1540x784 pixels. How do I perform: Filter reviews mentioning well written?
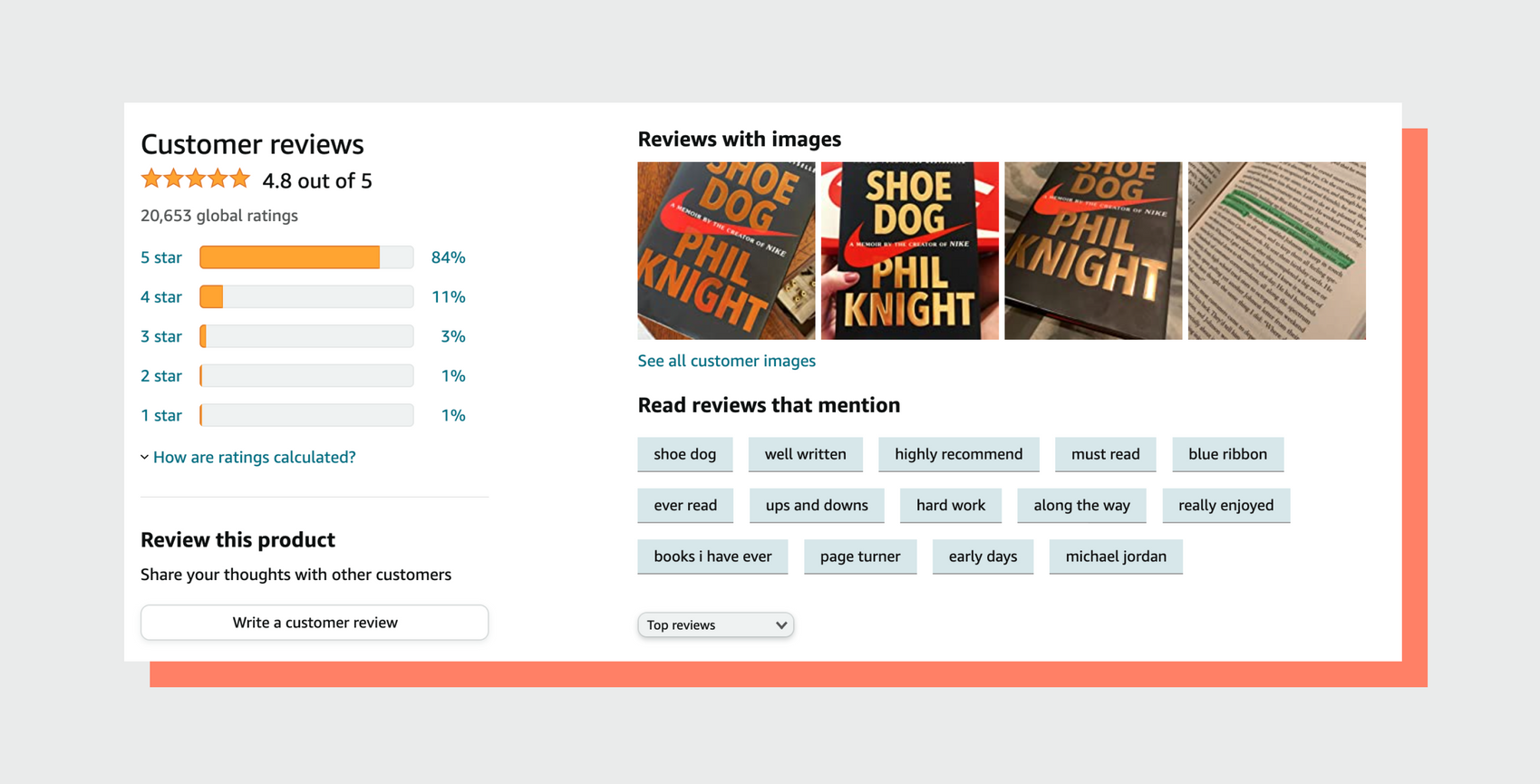pyautogui.click(x=806, y=454)
